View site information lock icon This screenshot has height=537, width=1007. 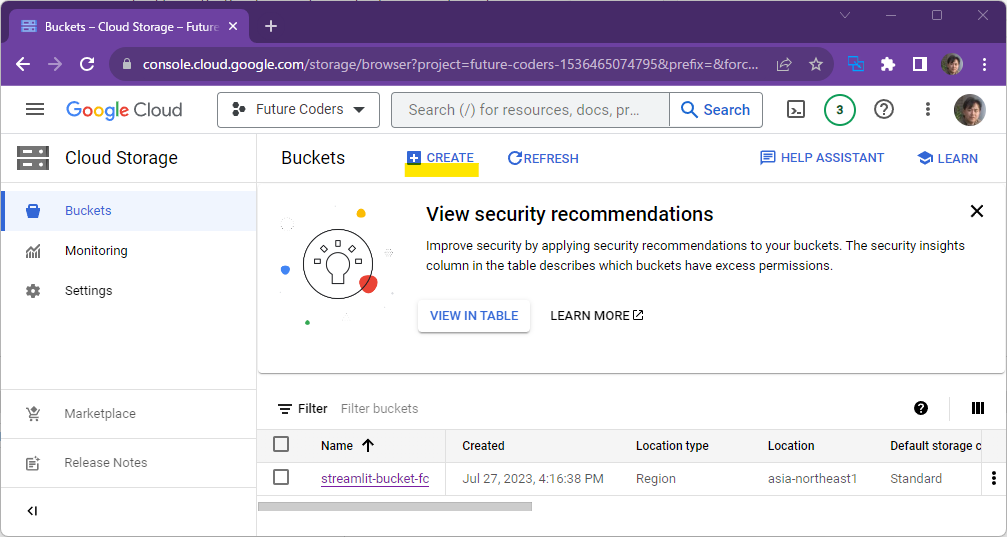127,64
